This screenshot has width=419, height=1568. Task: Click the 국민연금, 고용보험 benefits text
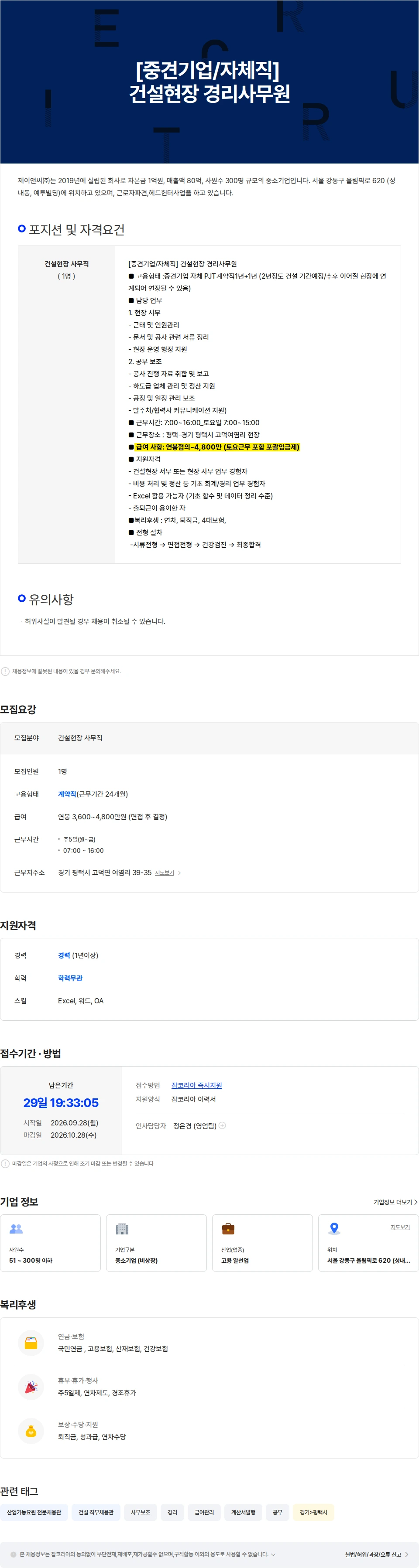click(x=113, y=1348)
